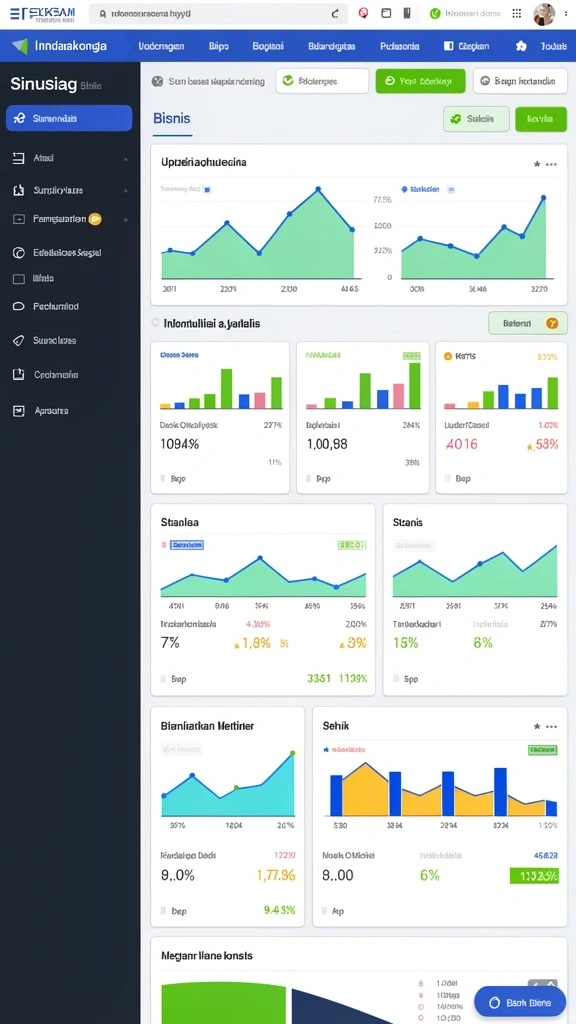Open the user profile avatar

(x=543, y=14)
